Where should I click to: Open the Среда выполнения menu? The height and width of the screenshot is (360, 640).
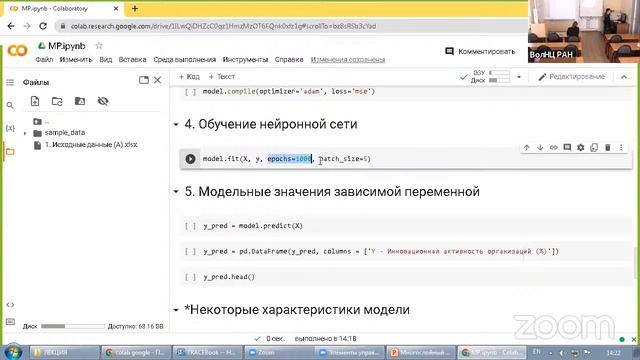[184, 60]
